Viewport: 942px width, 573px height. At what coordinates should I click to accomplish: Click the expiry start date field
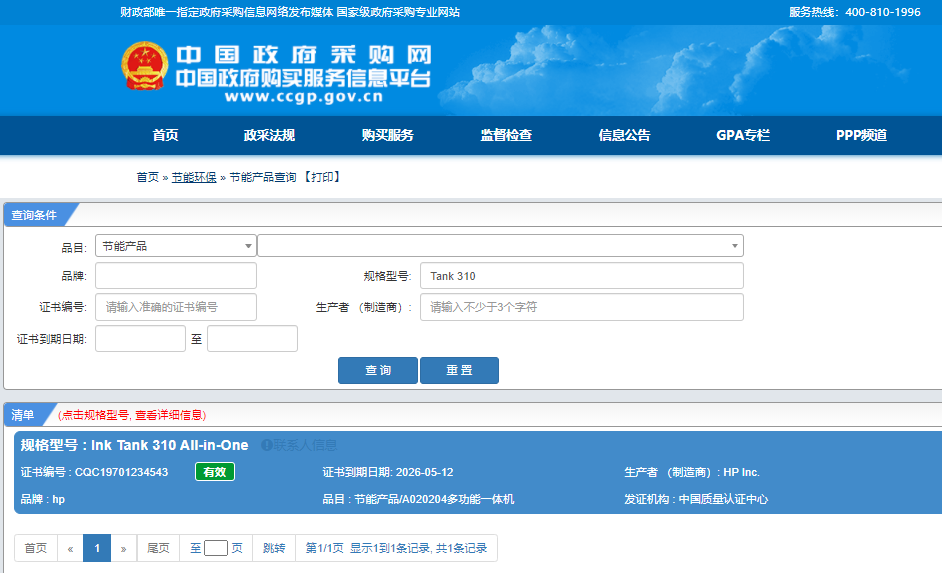click(x=140, y=339)
